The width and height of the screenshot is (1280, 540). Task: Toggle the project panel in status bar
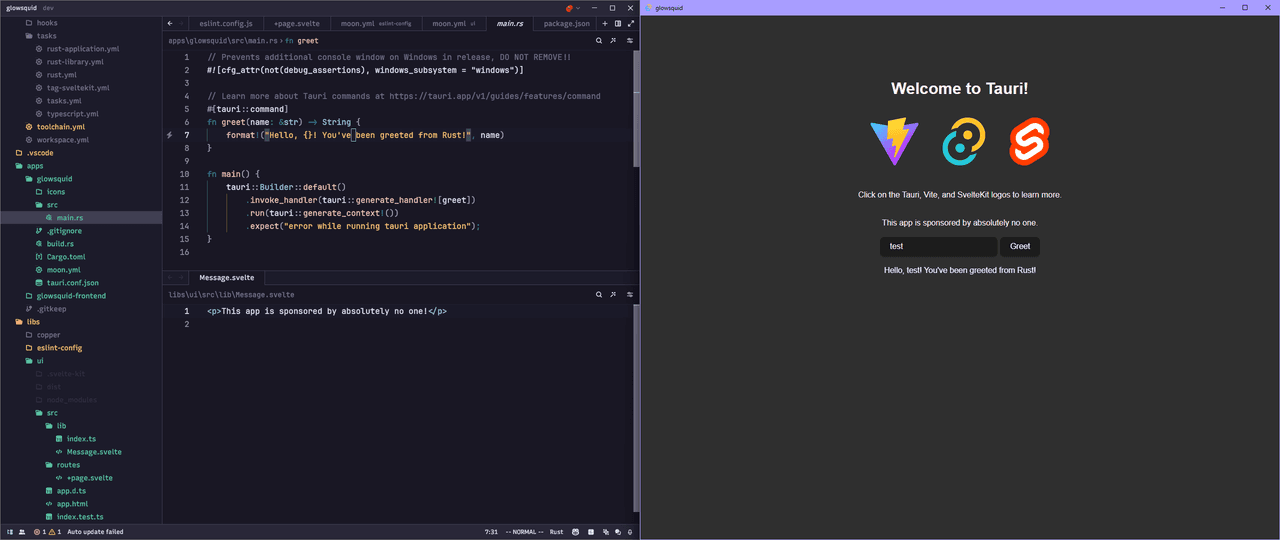[x=10, y=532]
